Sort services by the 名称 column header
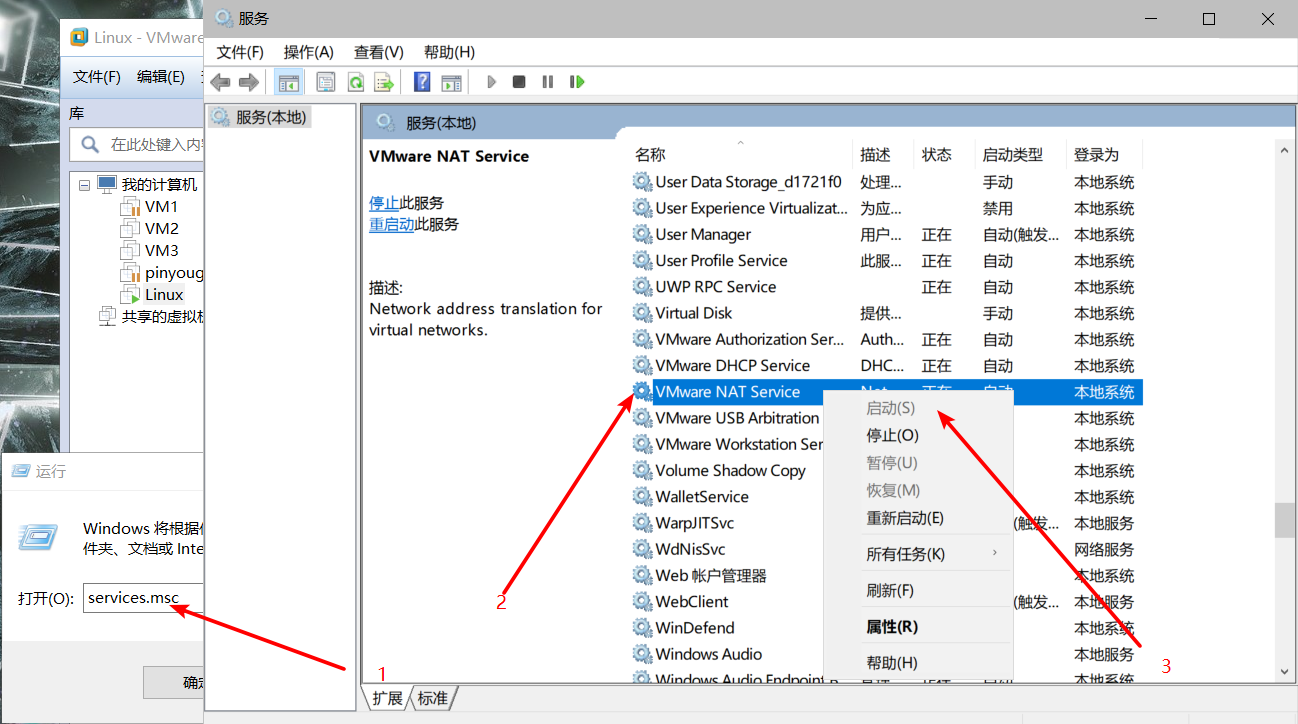Viewport: 1298px width, 724px height. click(x=742, y=155)
